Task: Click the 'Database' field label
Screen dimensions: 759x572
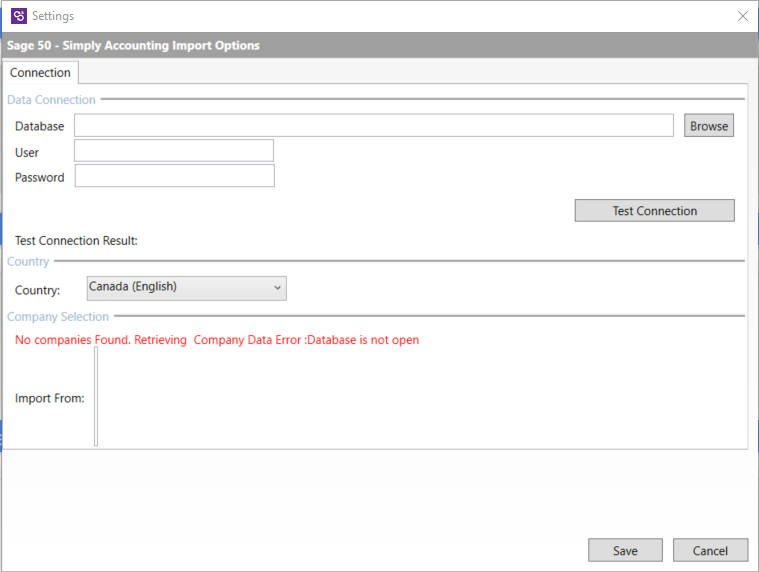Action: (x=40, y=126)
